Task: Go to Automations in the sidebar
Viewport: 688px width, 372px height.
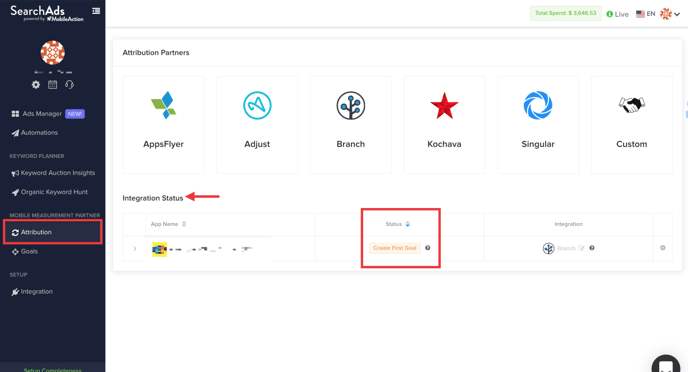Action: coord(35,132)
